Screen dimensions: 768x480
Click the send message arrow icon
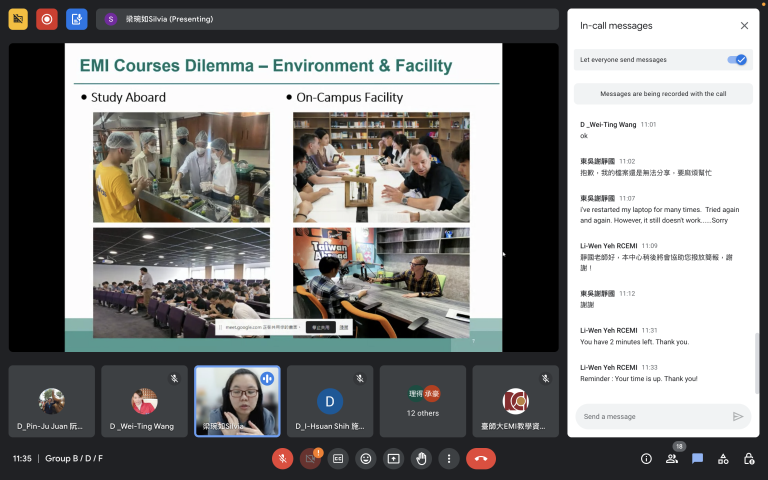(738, 416)
